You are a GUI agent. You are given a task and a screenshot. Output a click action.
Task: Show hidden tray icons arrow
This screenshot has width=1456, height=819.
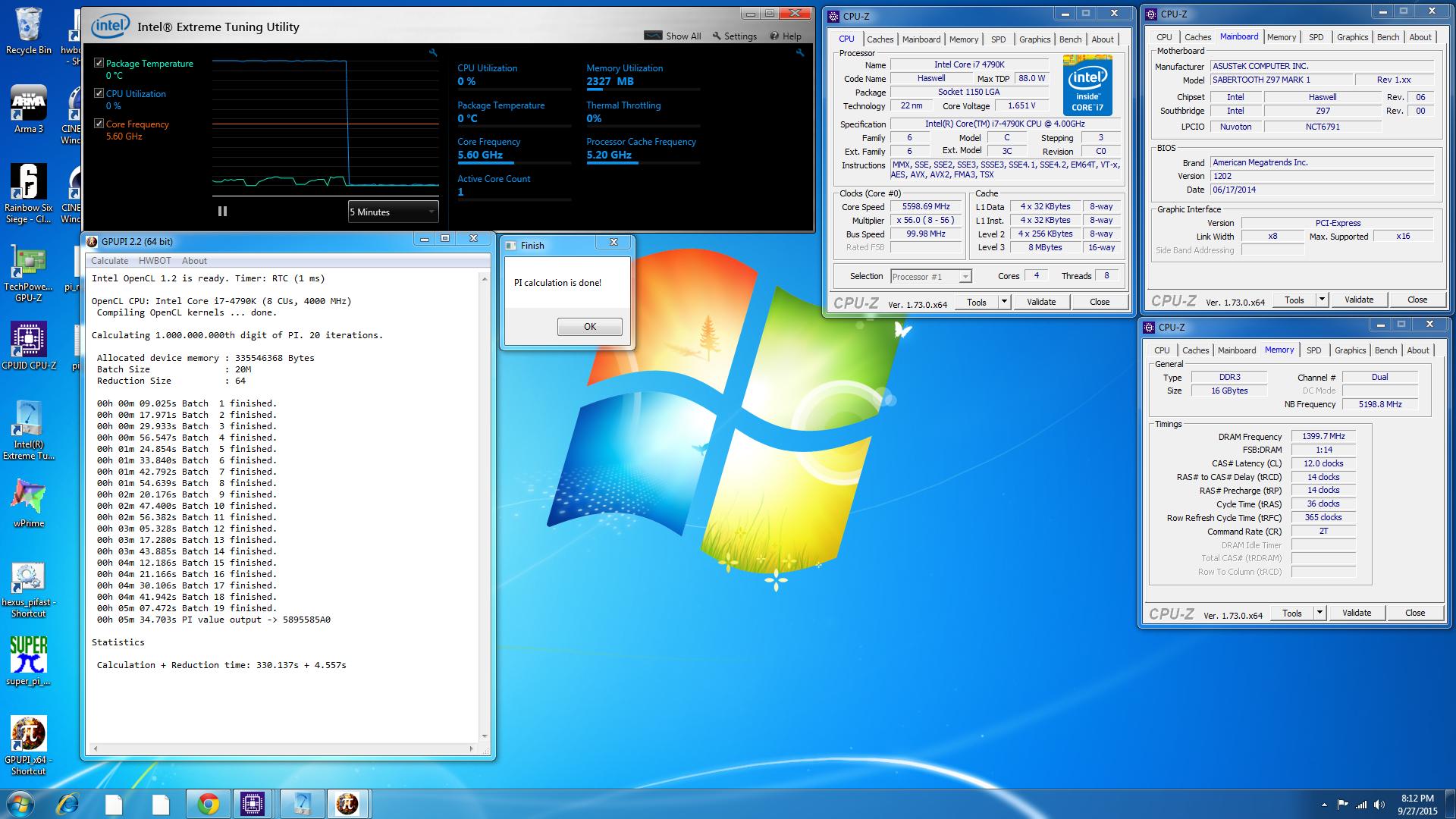tap(1324, 805)
